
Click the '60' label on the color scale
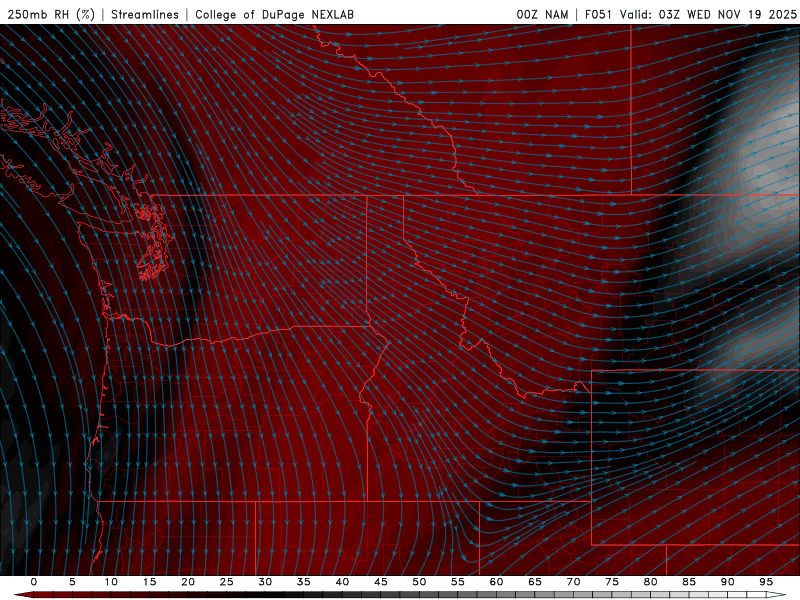[496, 582]
